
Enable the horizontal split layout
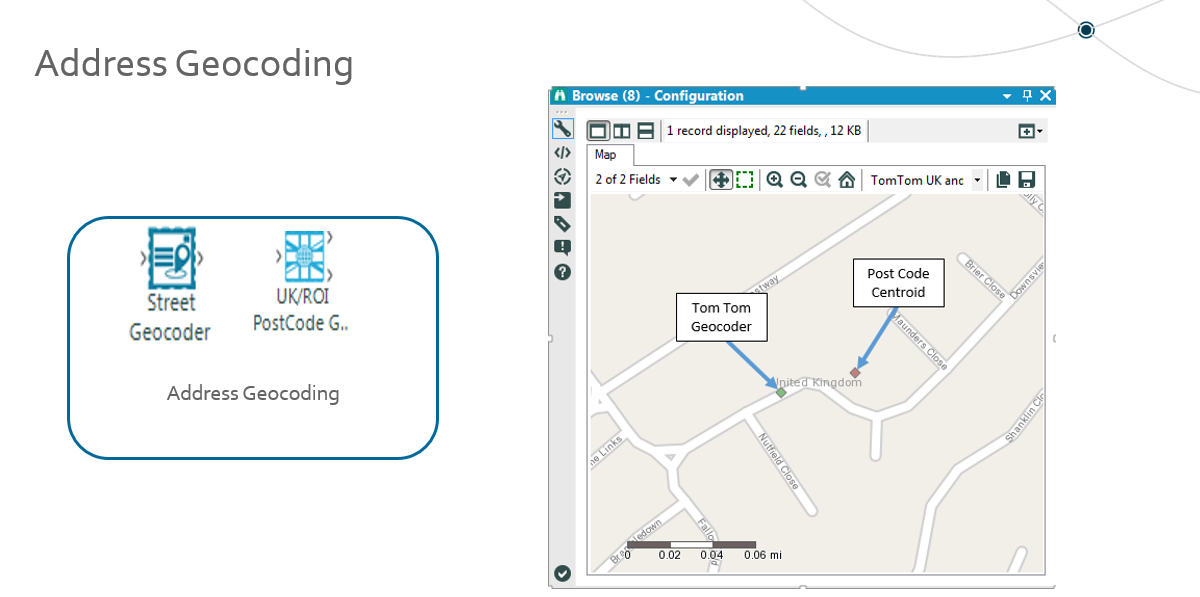click(646, 130)
